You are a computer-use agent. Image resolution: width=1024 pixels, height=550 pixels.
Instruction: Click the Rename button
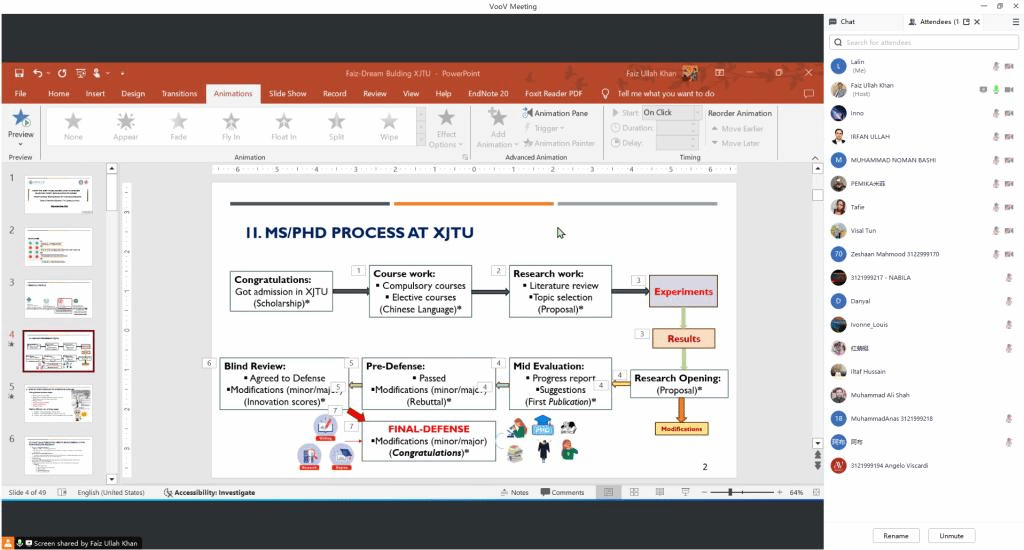tap(896, 536)
